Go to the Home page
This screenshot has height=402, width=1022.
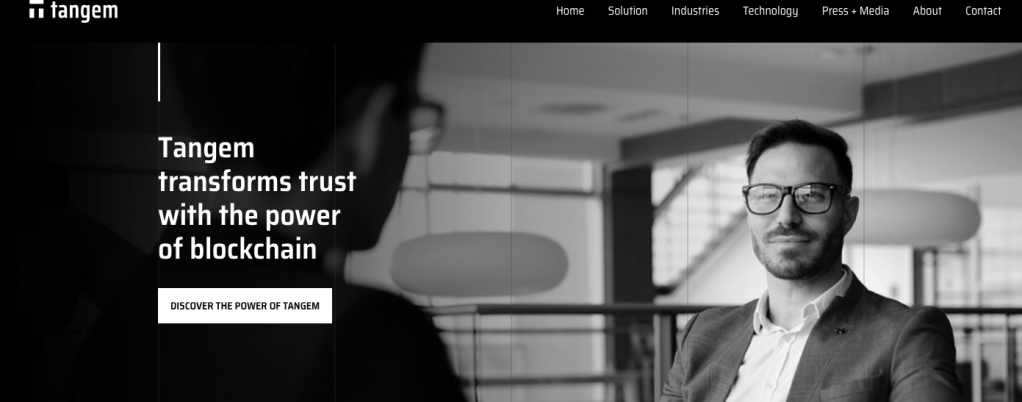tap(570, 11)
